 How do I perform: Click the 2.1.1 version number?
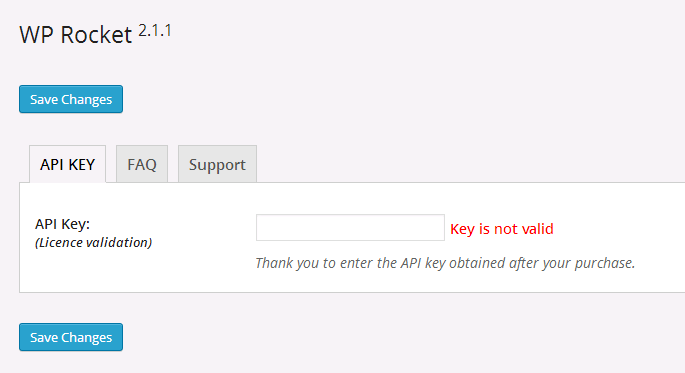[x=155, y=31]
